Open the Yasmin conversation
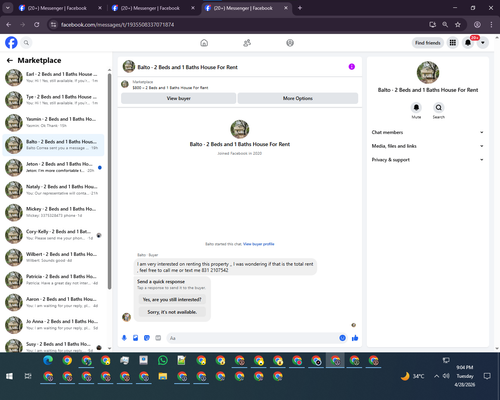 (x=53, y=122)
